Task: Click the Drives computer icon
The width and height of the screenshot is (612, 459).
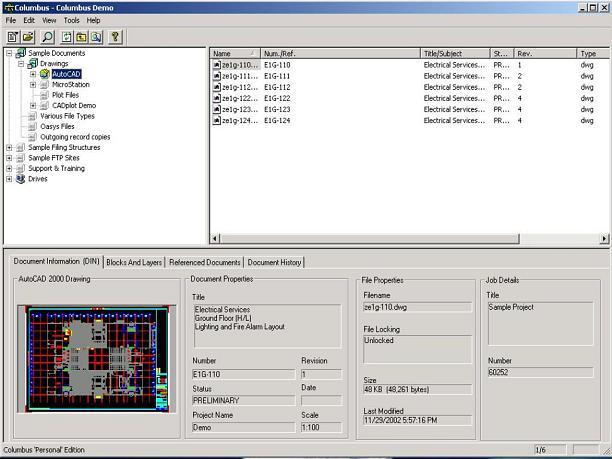Action: pyautogui.click(x=20, y=179)
